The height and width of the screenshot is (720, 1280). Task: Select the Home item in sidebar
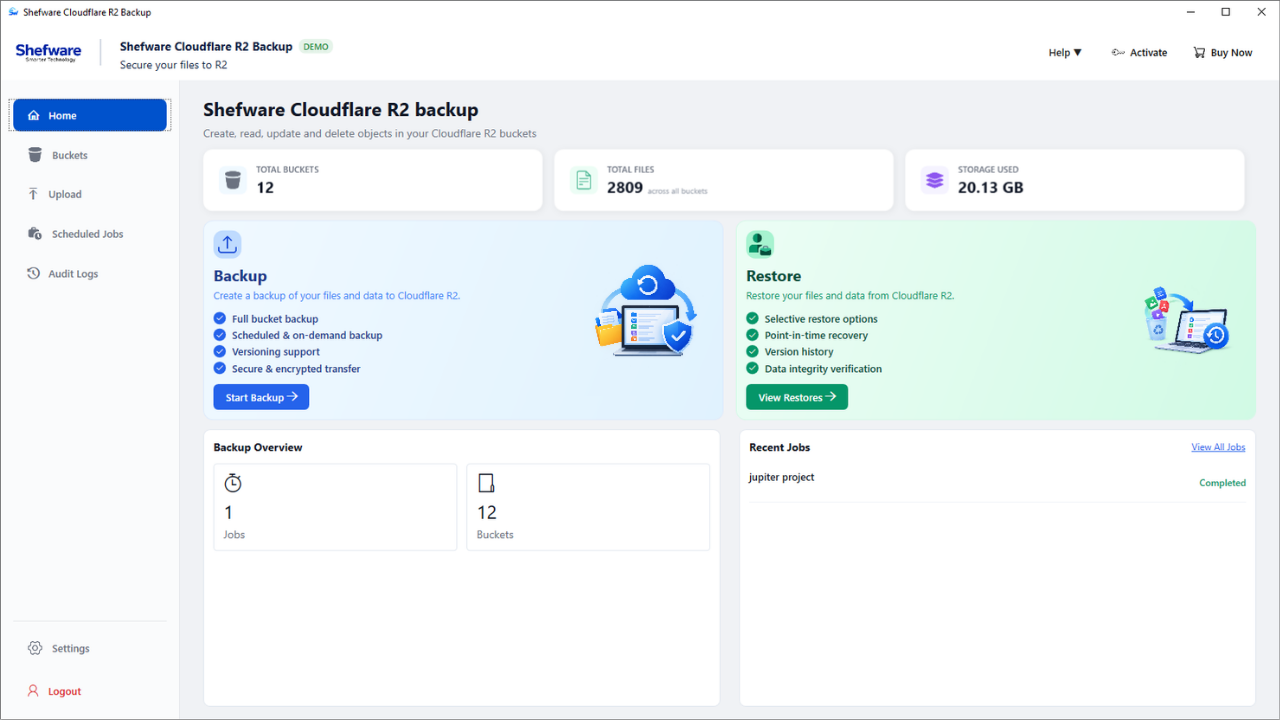click(x=90, y=115)
